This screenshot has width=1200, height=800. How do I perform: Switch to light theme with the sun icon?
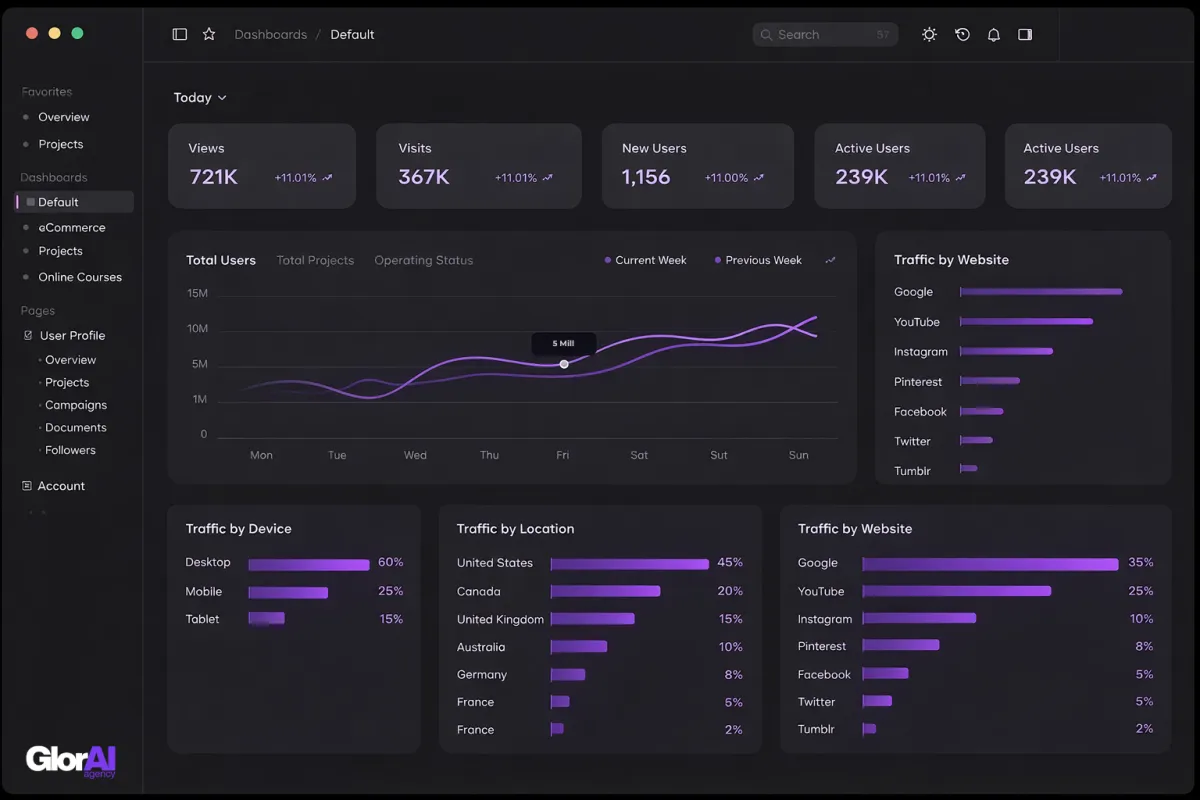coord(929,34)
